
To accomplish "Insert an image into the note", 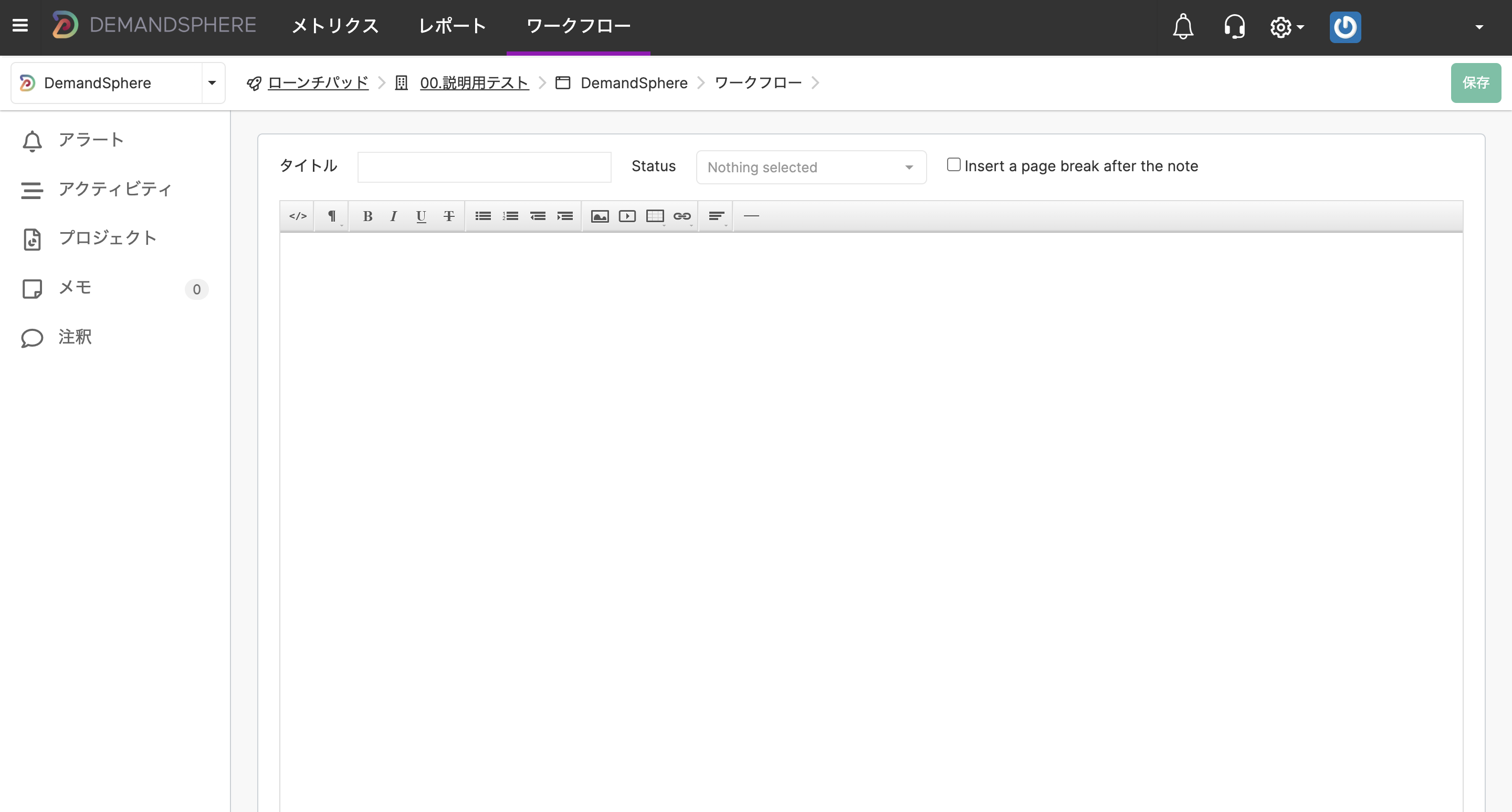I will click(x=599, y=216).
